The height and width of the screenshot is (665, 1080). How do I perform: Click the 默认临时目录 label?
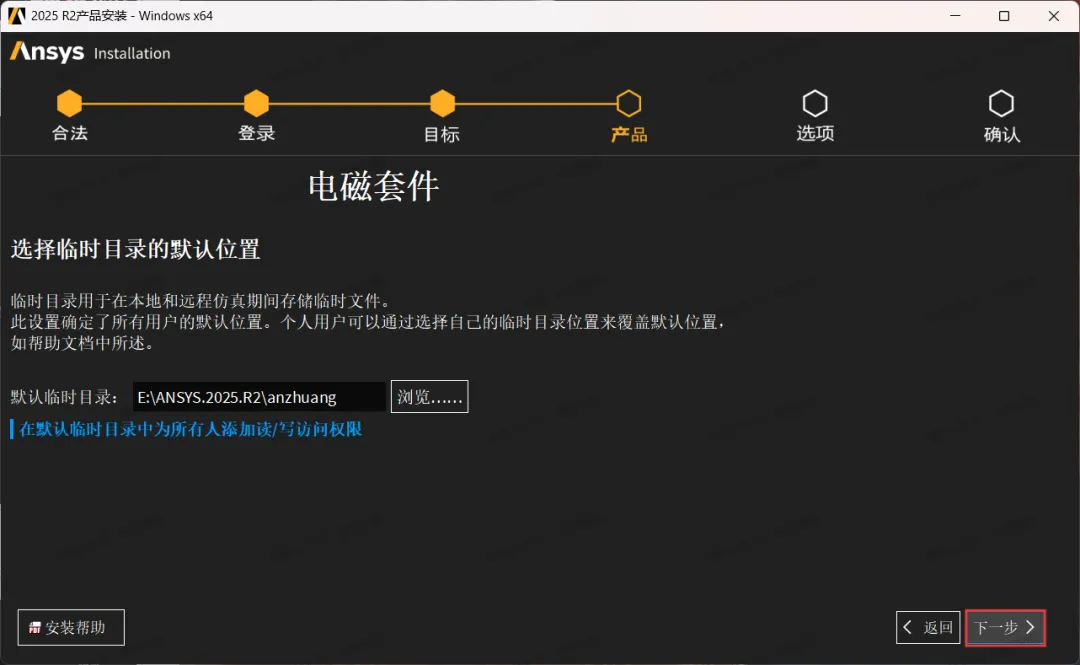pos(64,397)
